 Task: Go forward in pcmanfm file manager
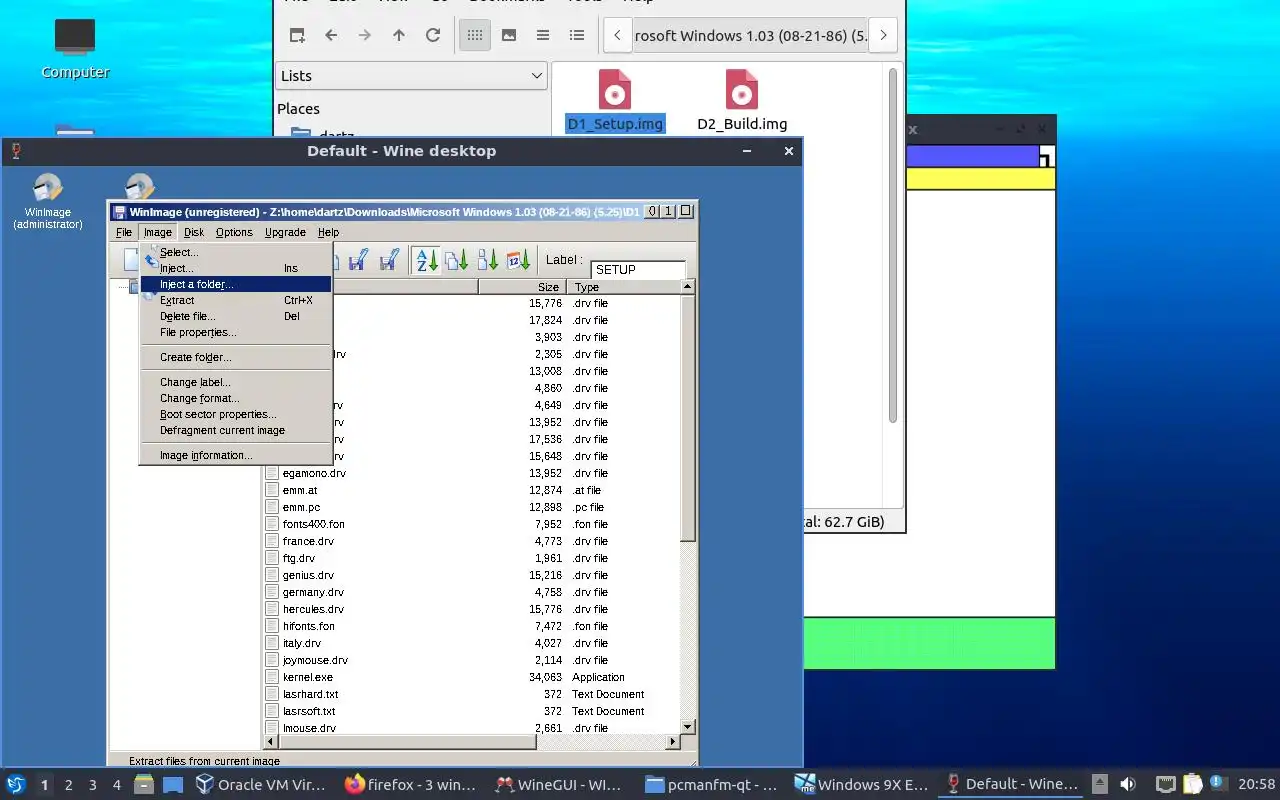tap(365, 35)
